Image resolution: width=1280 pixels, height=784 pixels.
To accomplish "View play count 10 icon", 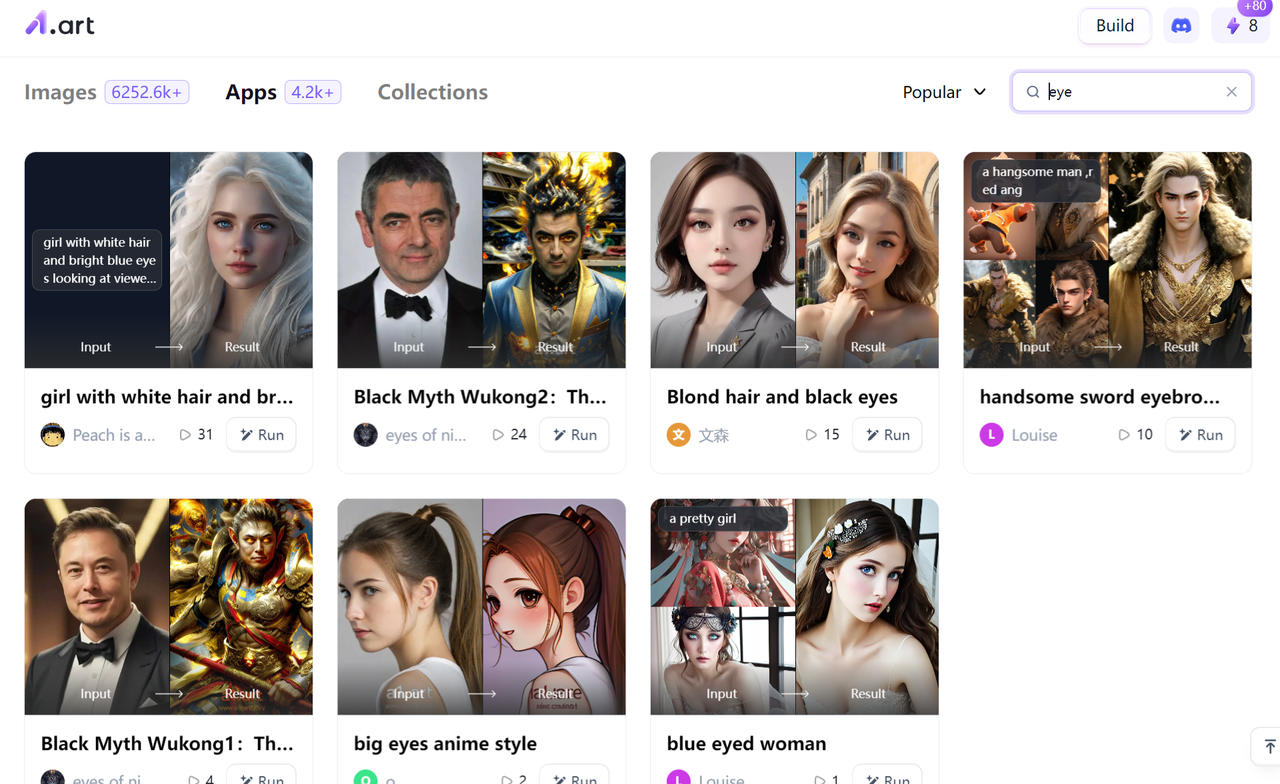I will [1124, 435].
